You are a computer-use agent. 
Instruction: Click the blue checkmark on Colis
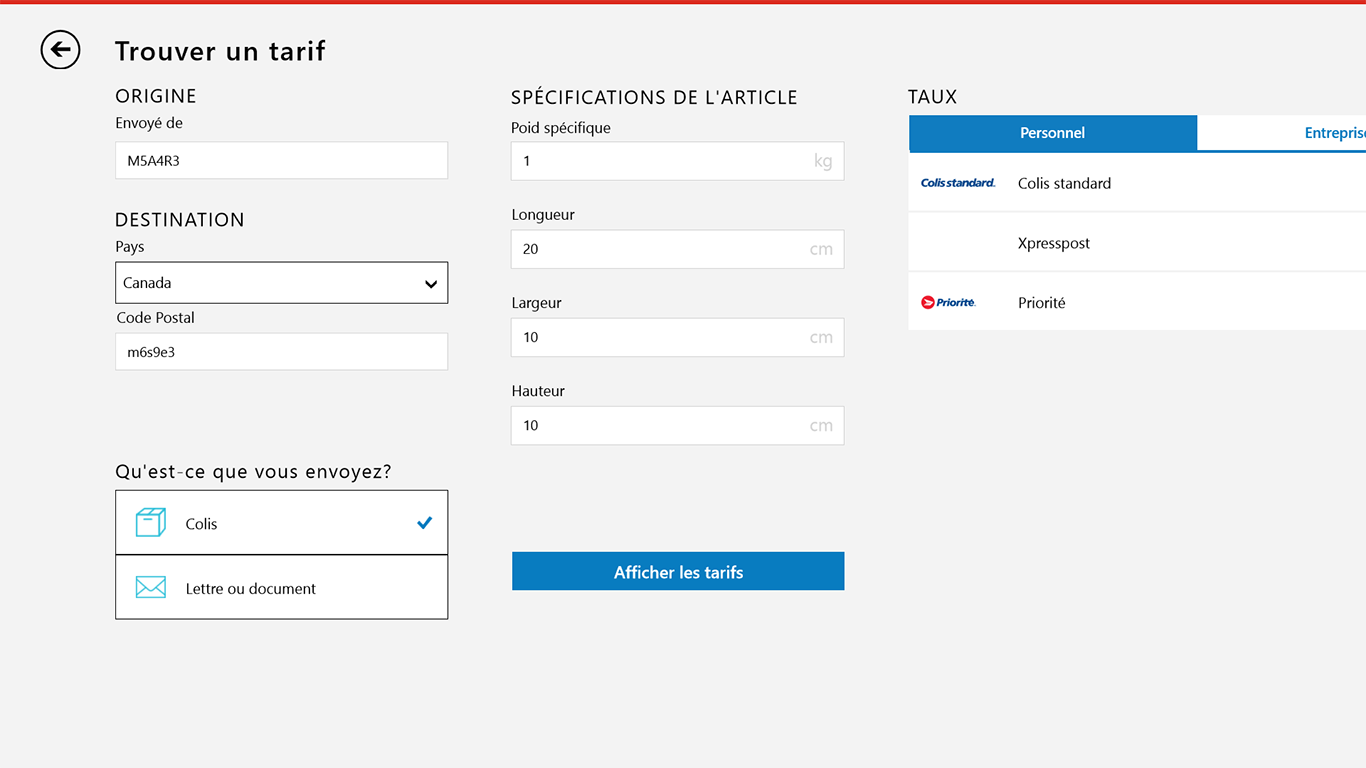click(x=424, y=522)
